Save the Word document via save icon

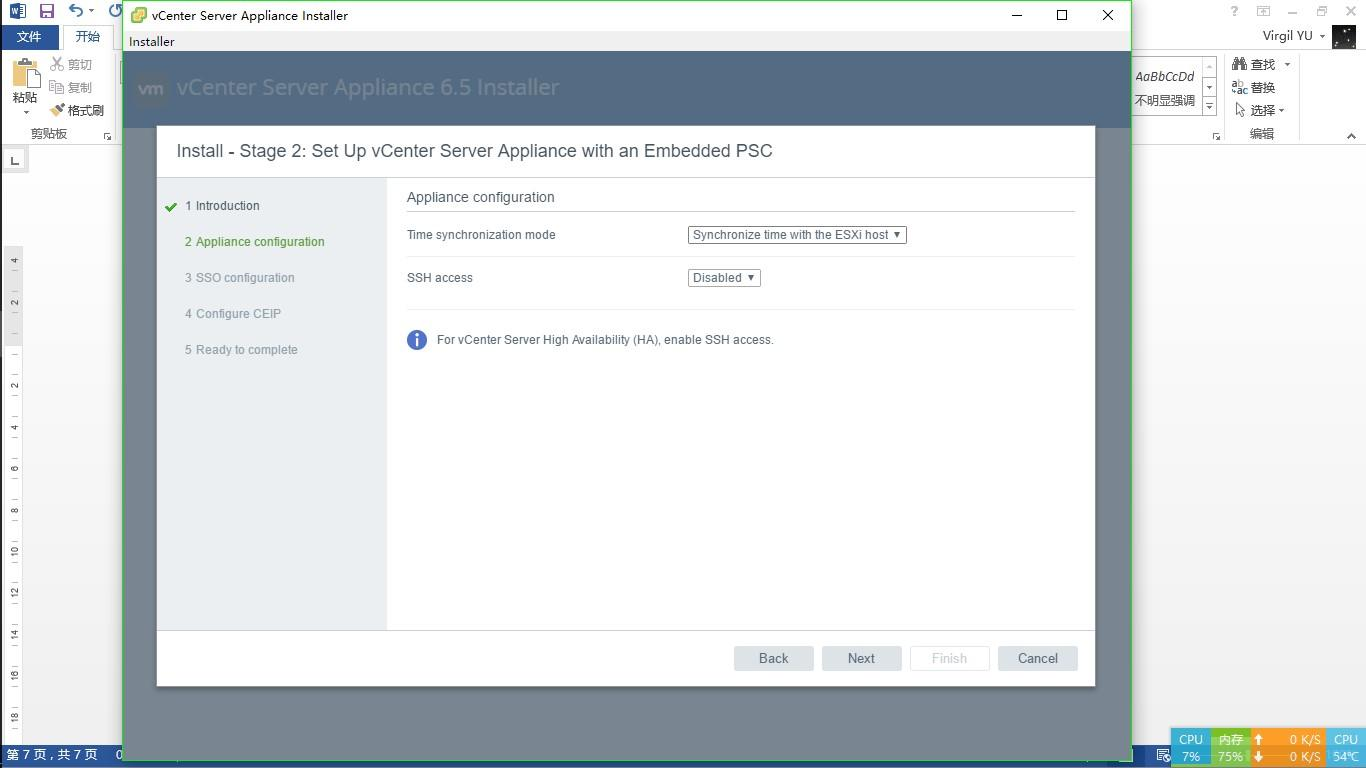[x=46, y=11]
